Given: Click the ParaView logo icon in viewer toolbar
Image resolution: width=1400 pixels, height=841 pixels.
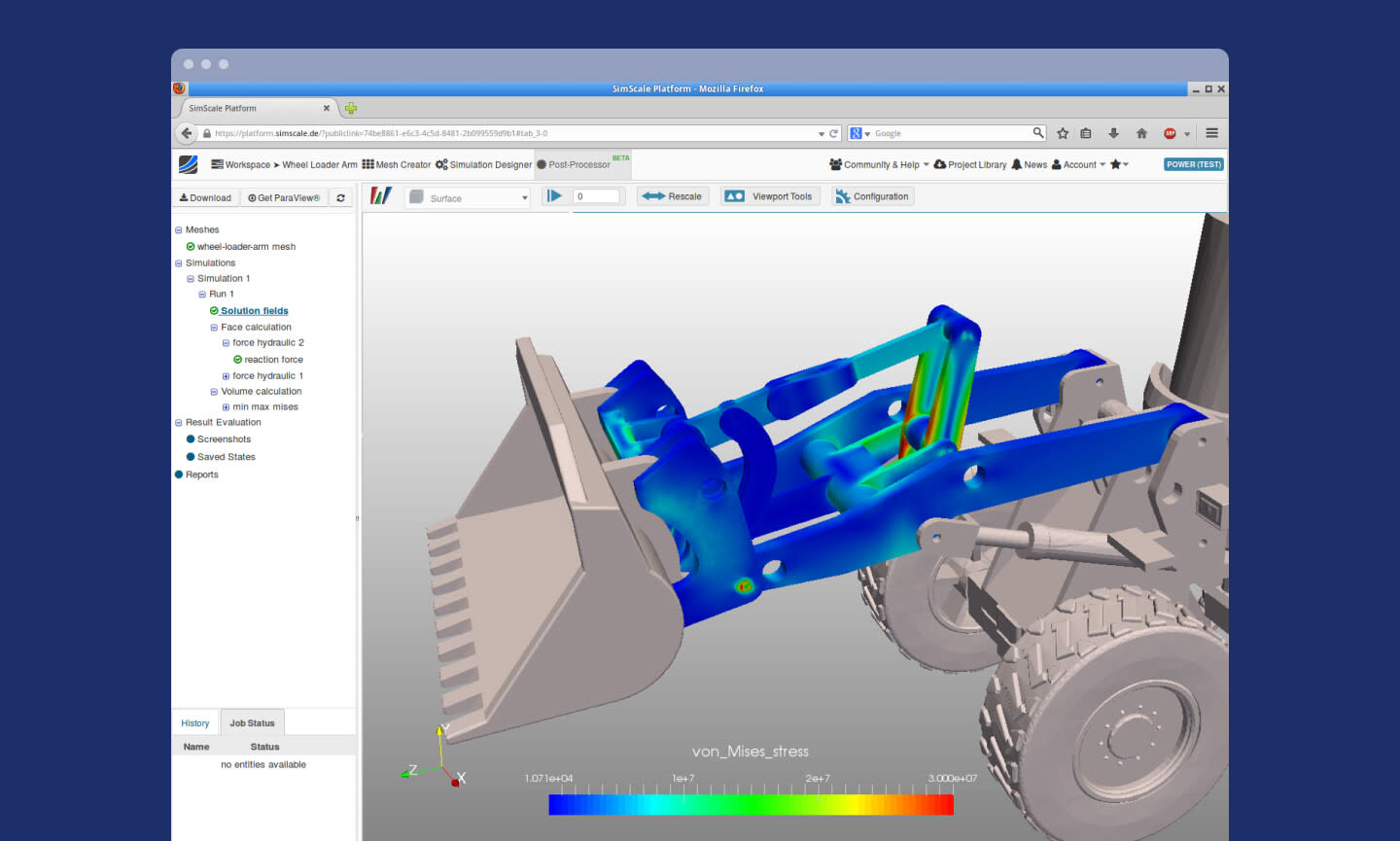Looking at the screenshot, I should coord(381,196).
